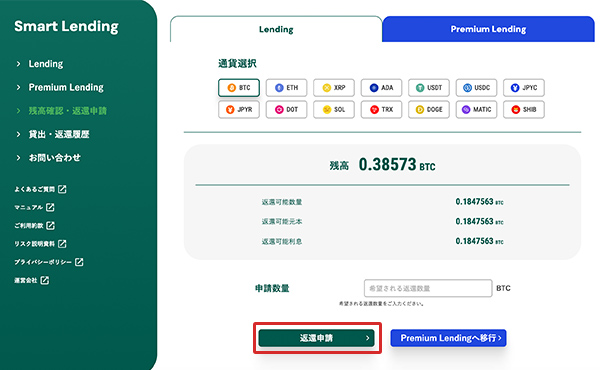Screen dimensions: 600x370
Task: Open external link icon beside ご利用約款
Action: [50, 226]
